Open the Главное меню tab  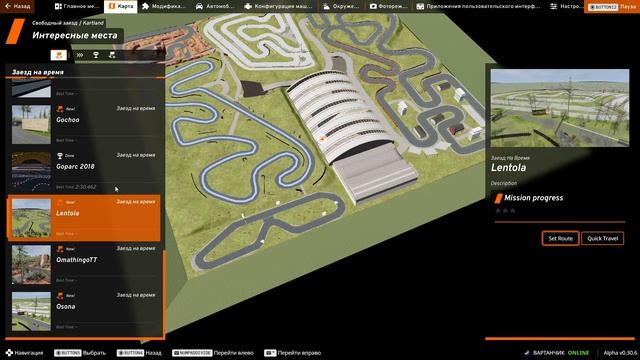click(77, 7)
